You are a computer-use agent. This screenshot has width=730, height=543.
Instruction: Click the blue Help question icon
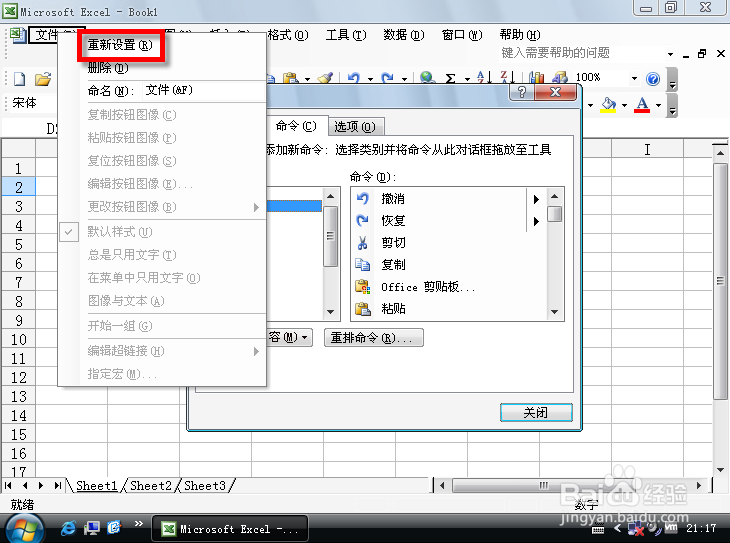pyautogui.click(x=653, y=79)
